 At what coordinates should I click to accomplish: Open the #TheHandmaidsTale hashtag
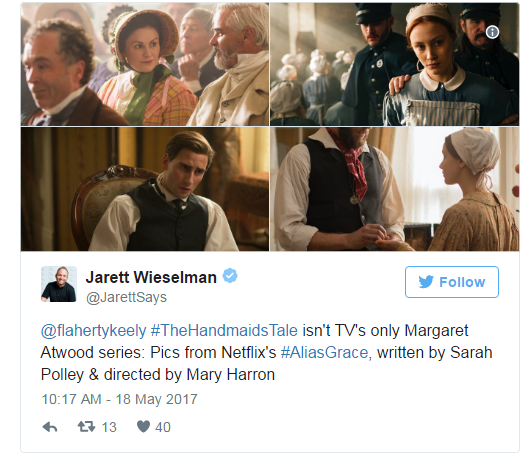[x=224, y=330]
